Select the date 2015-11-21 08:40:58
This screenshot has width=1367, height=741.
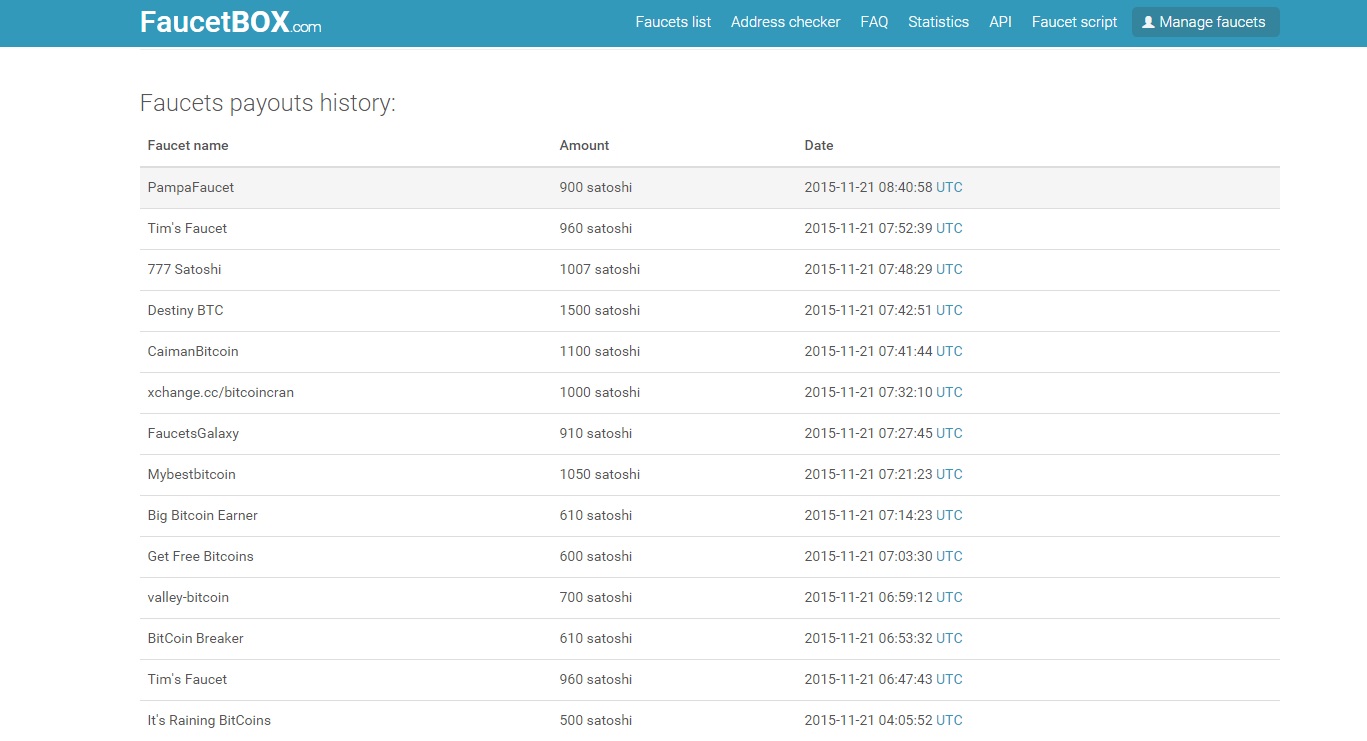coord(868,187)
